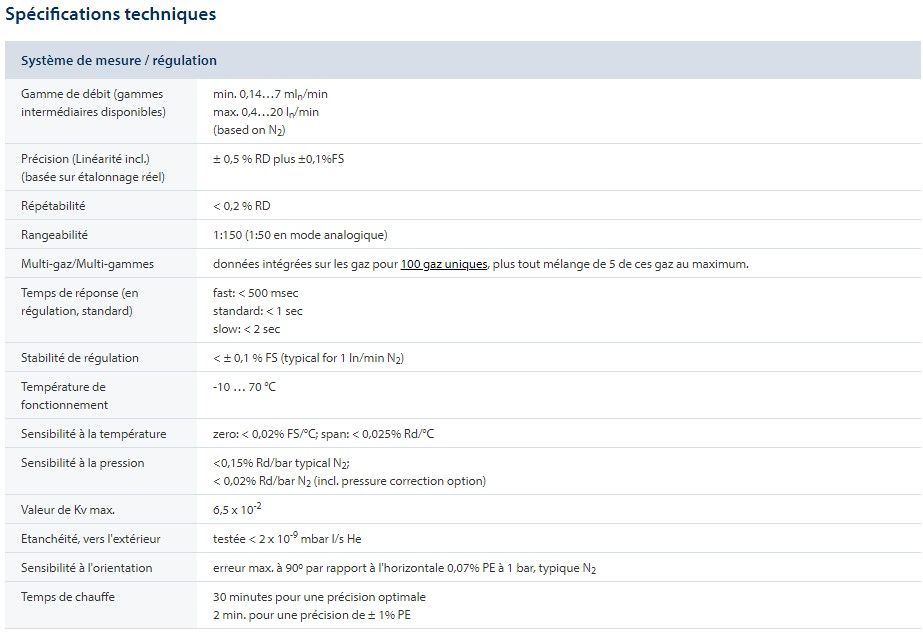Click the "Spécifications techniques" heading
This screenshot has height=632, width=923.
[110, 15]
